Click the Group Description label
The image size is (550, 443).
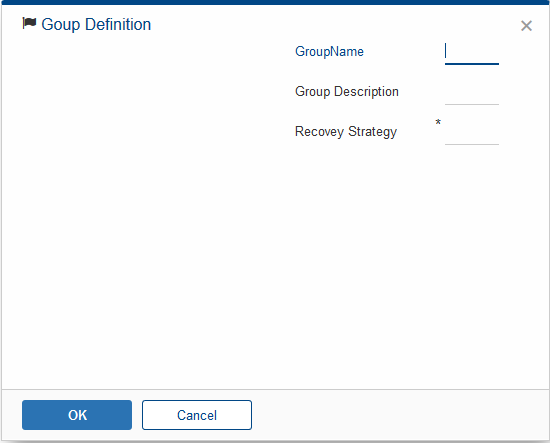pyautogui.click(x=347, y=92)
